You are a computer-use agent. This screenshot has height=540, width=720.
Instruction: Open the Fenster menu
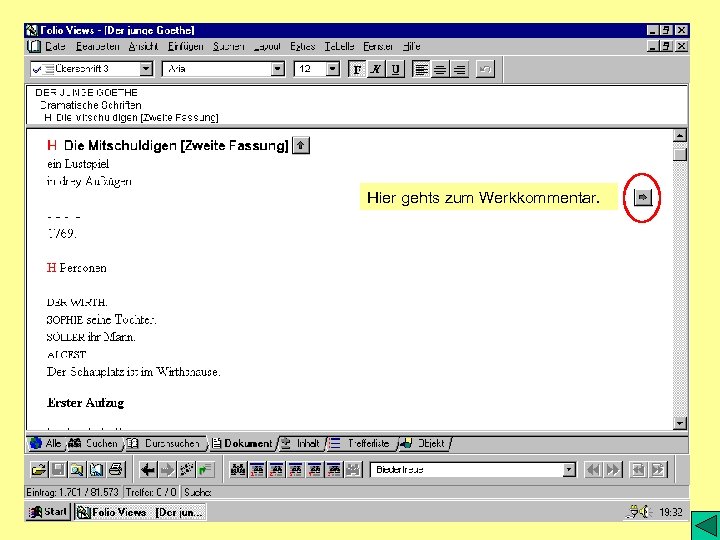(378, 46)
